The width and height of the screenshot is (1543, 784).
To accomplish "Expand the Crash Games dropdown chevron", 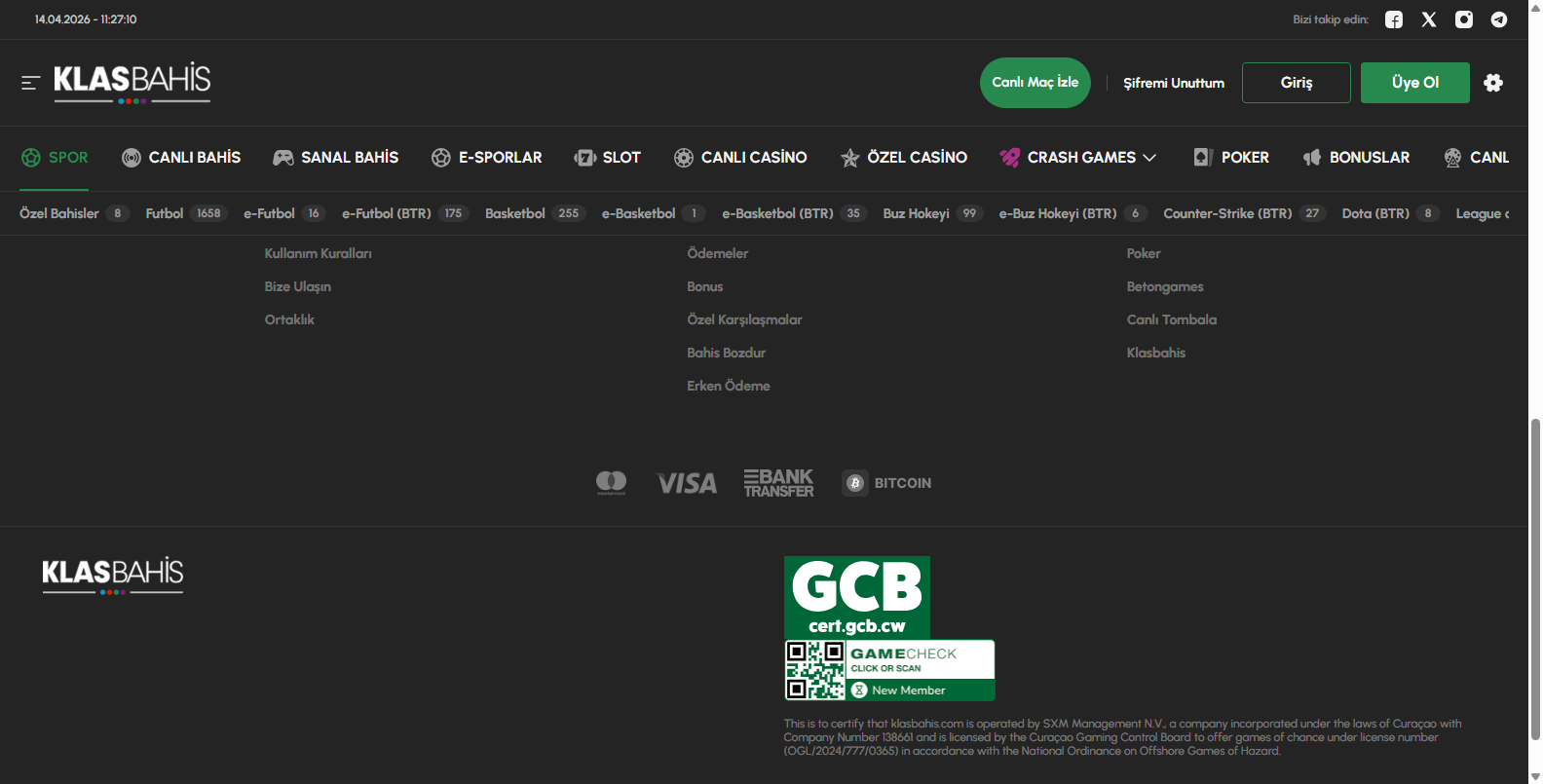I will click(1149, 158).
